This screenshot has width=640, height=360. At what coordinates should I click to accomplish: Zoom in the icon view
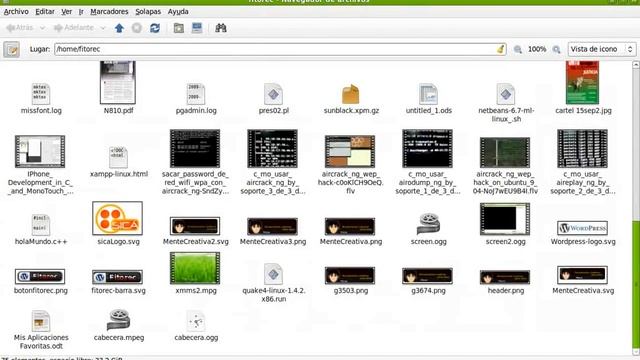point(556,49)
